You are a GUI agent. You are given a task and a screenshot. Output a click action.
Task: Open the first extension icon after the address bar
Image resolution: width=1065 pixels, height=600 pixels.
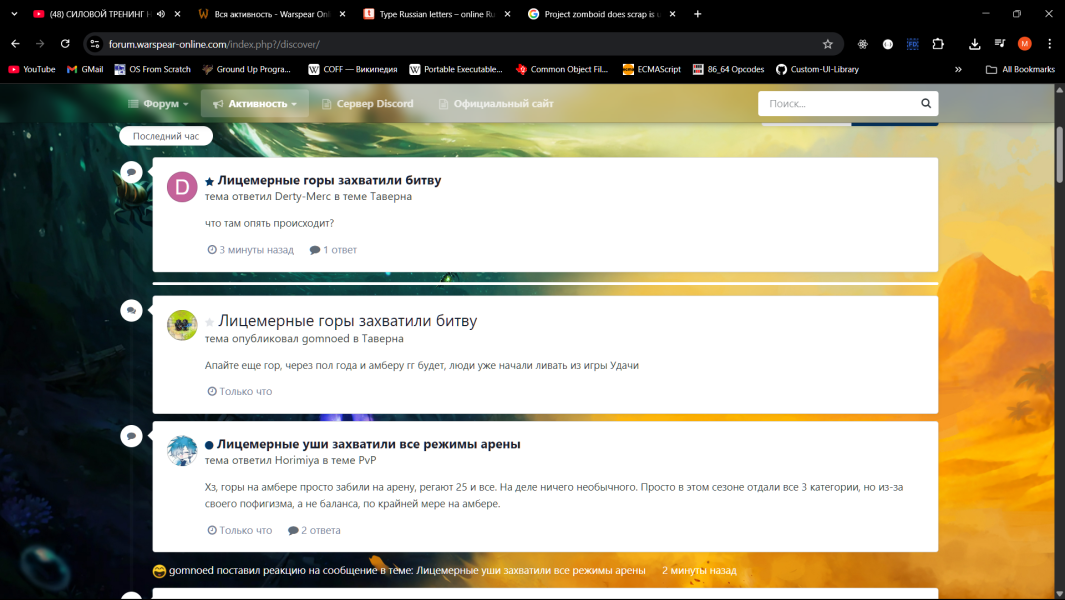pos(863,44)
